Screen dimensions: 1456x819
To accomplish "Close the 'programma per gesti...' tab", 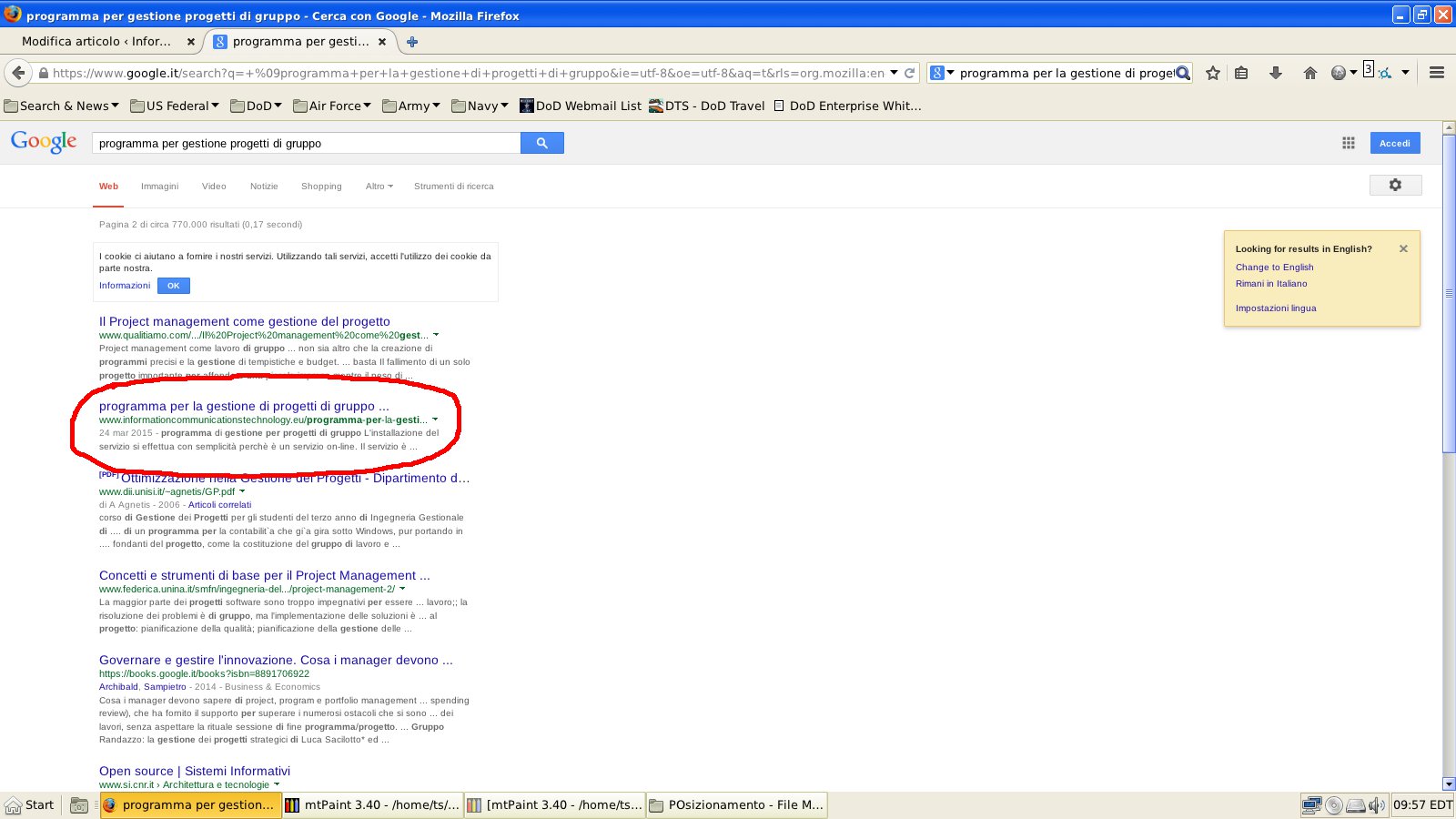I will [381, 42].
